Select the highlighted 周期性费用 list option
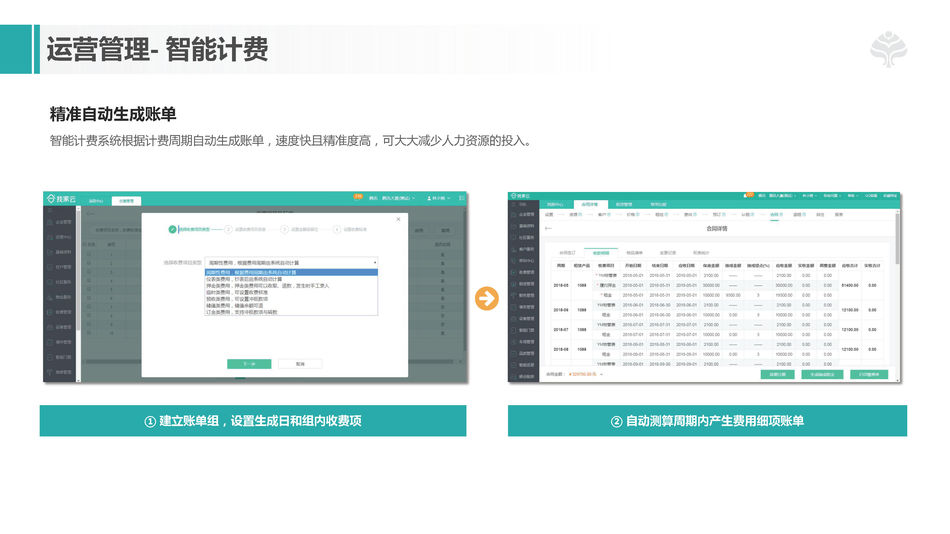Viewport: 950px width, 534px height. click(x=291, y=272)
